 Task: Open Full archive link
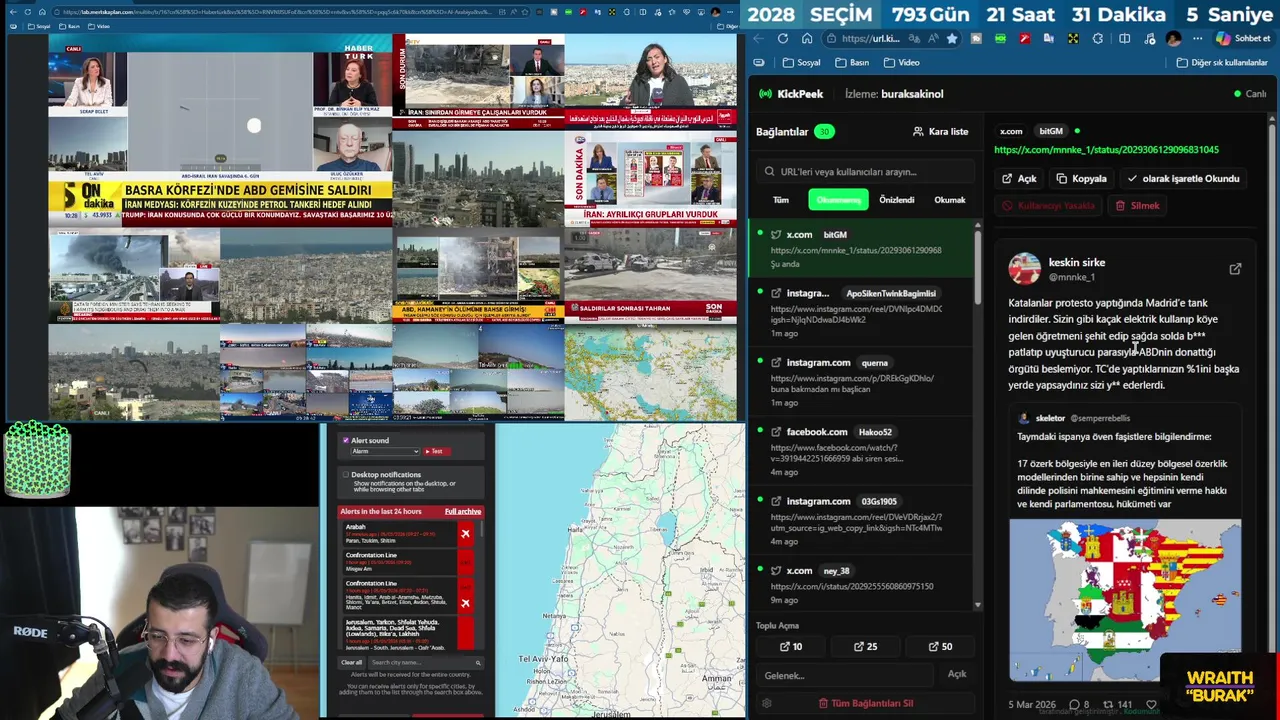point(463,511)
